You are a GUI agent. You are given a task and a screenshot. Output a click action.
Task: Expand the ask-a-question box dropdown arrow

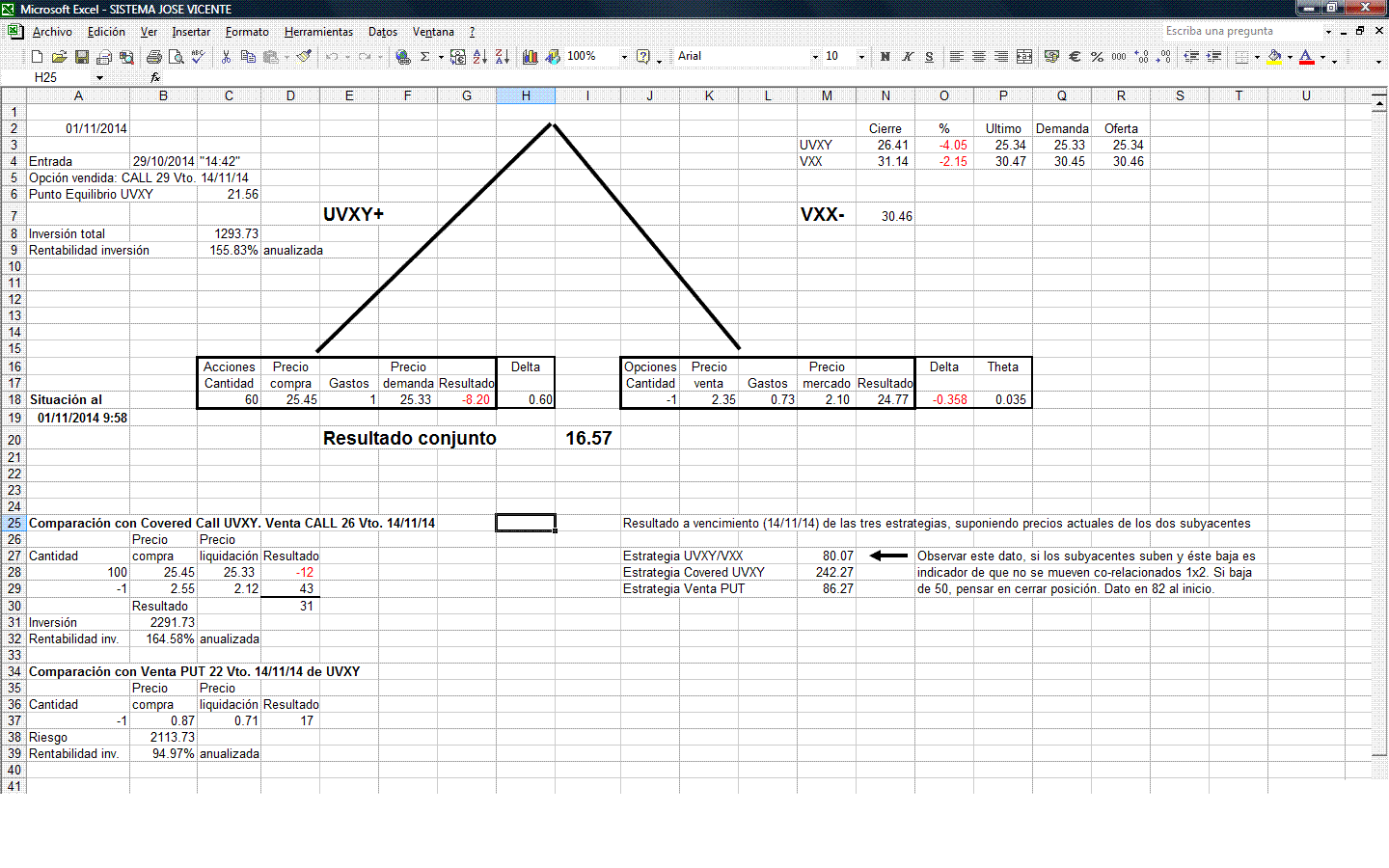pos(1328,32)
